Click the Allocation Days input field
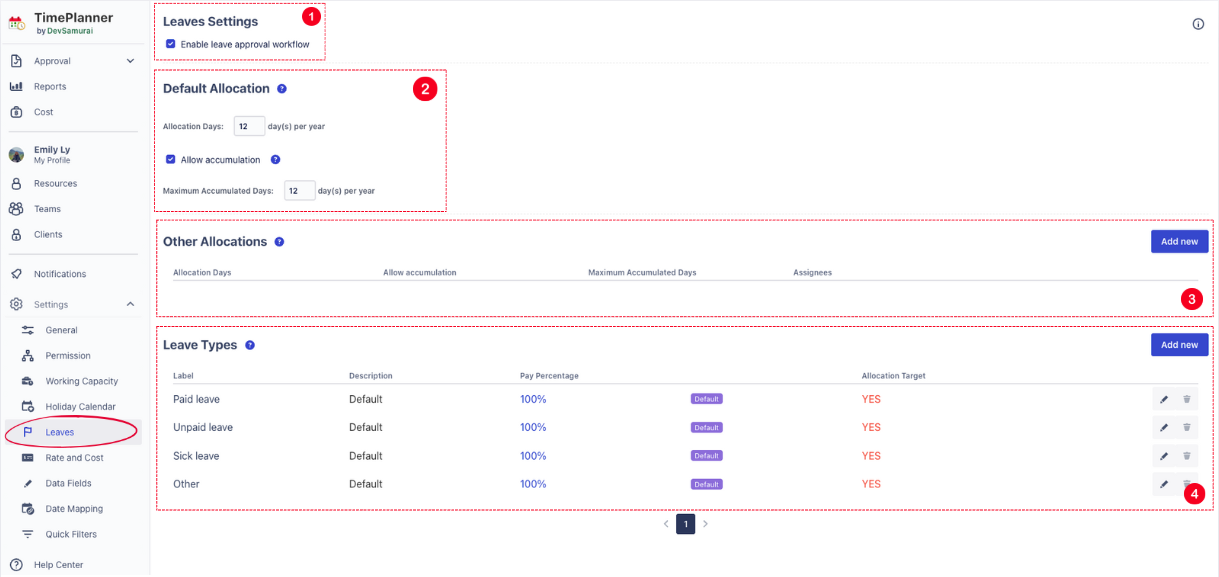The image size is (1219, 577). 248,126
